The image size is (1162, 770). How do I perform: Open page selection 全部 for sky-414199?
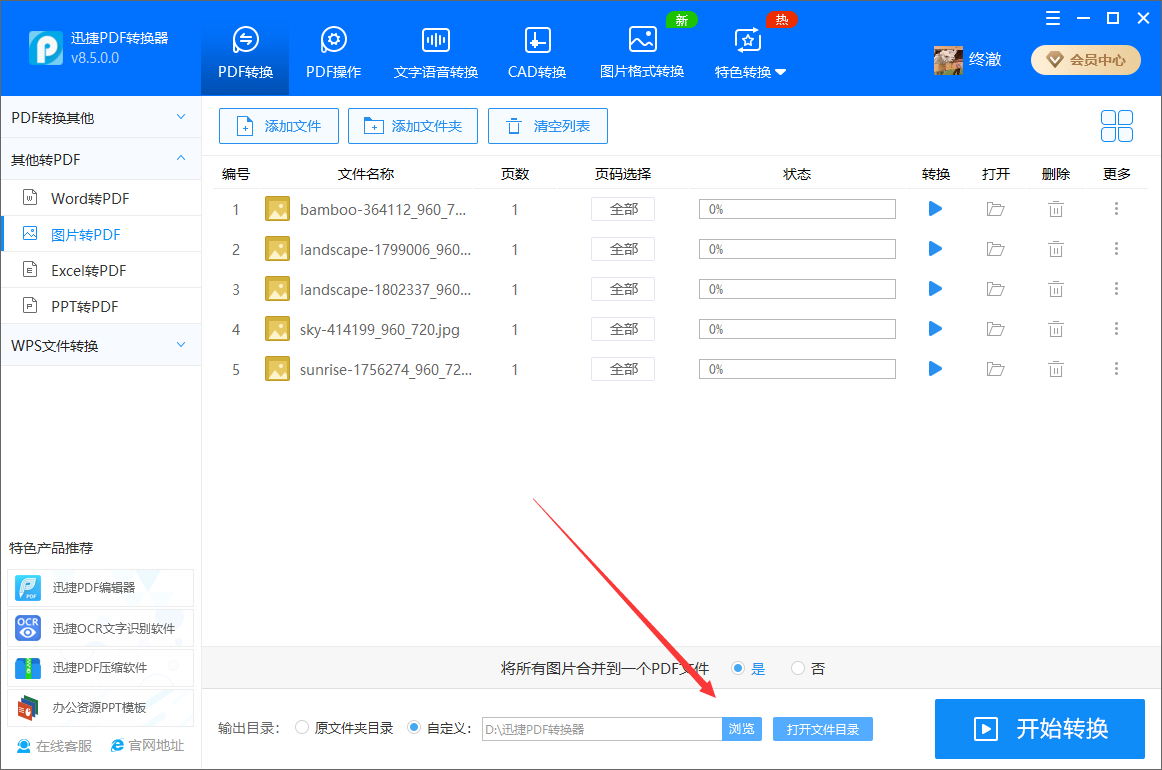coord(622,330)
